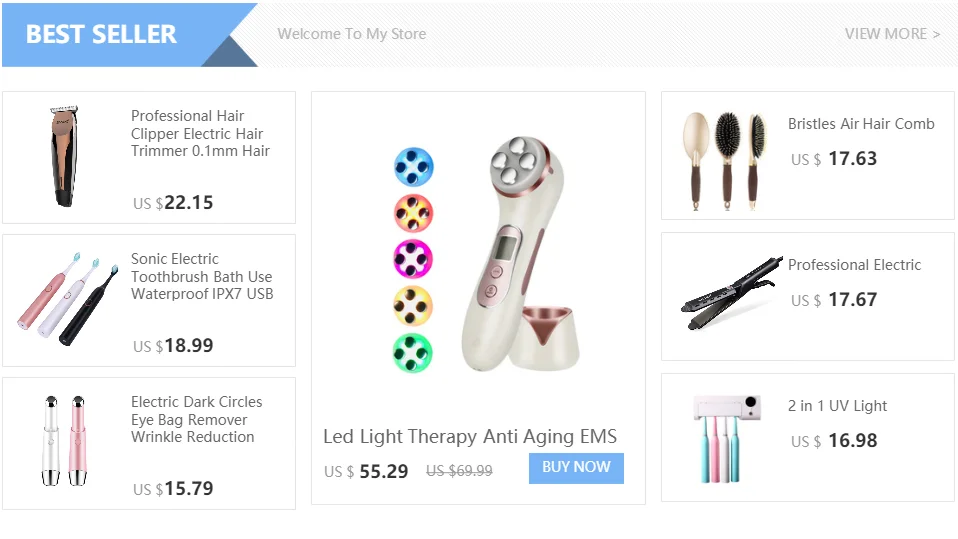Open the VIEW MORE link
This screenshot has height=539, width=958.
coord(892,34)
